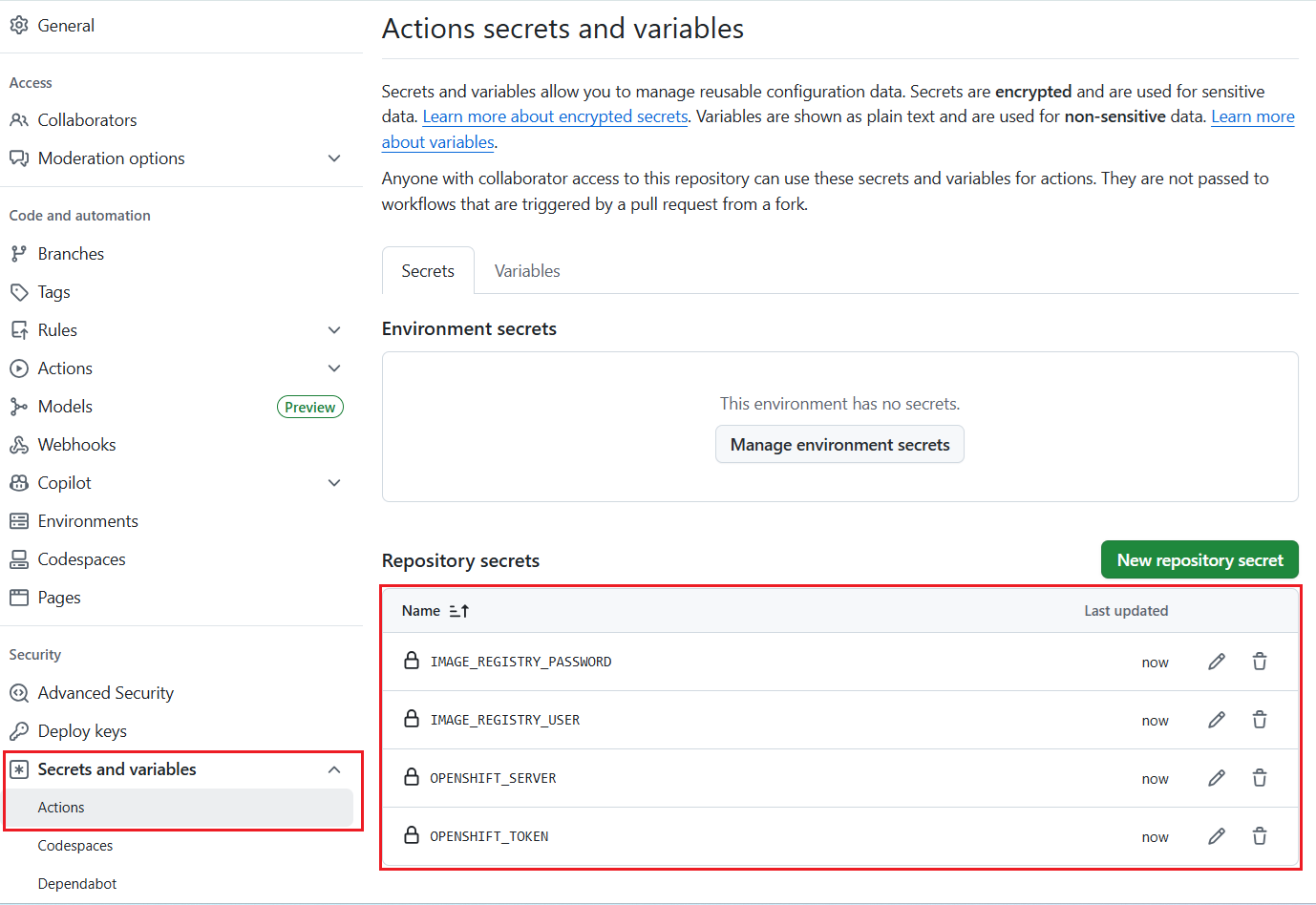1316x905 pixels.
Task: Go to Deploy keys settings
Action: (82, 731)
